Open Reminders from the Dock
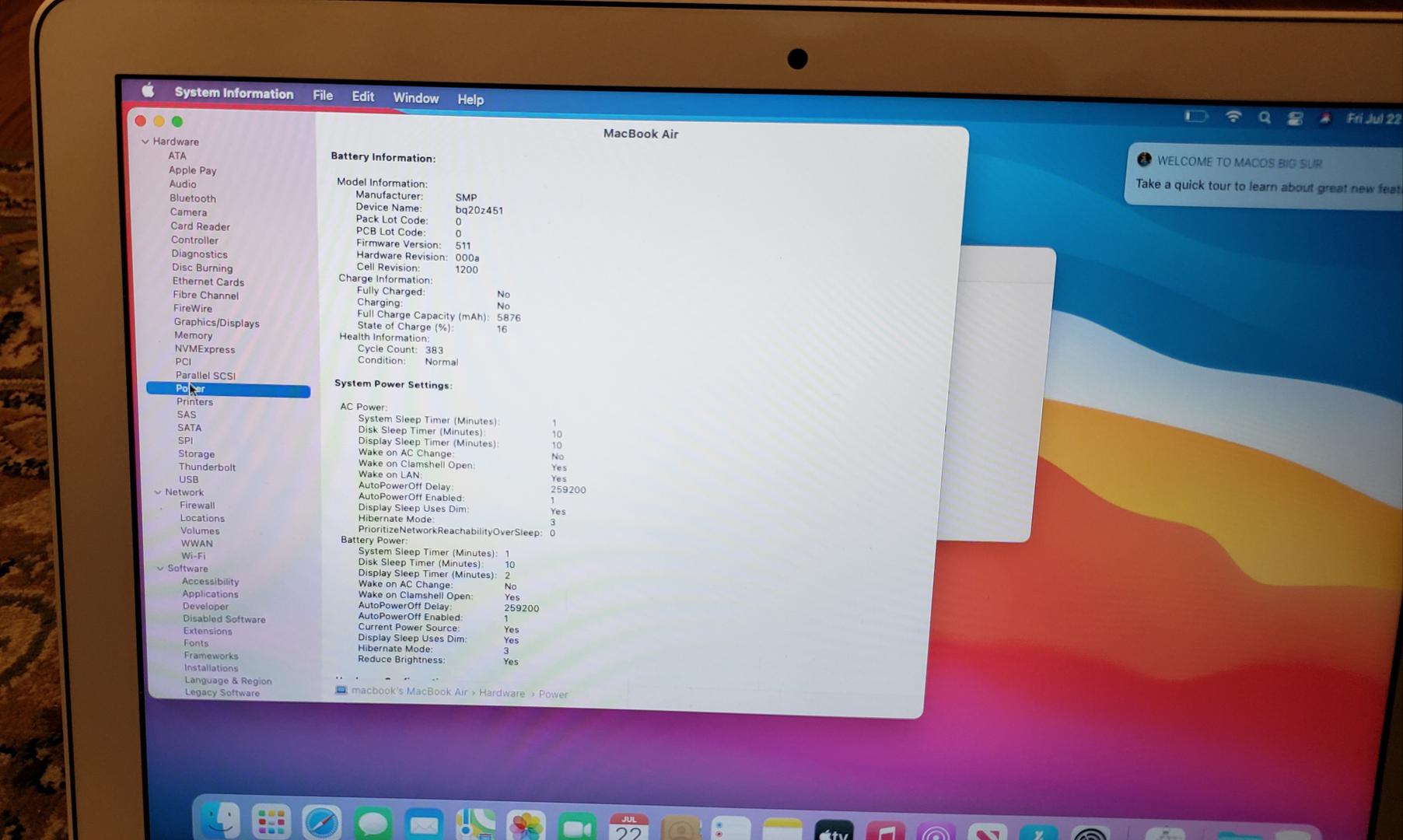 point(731,830)
